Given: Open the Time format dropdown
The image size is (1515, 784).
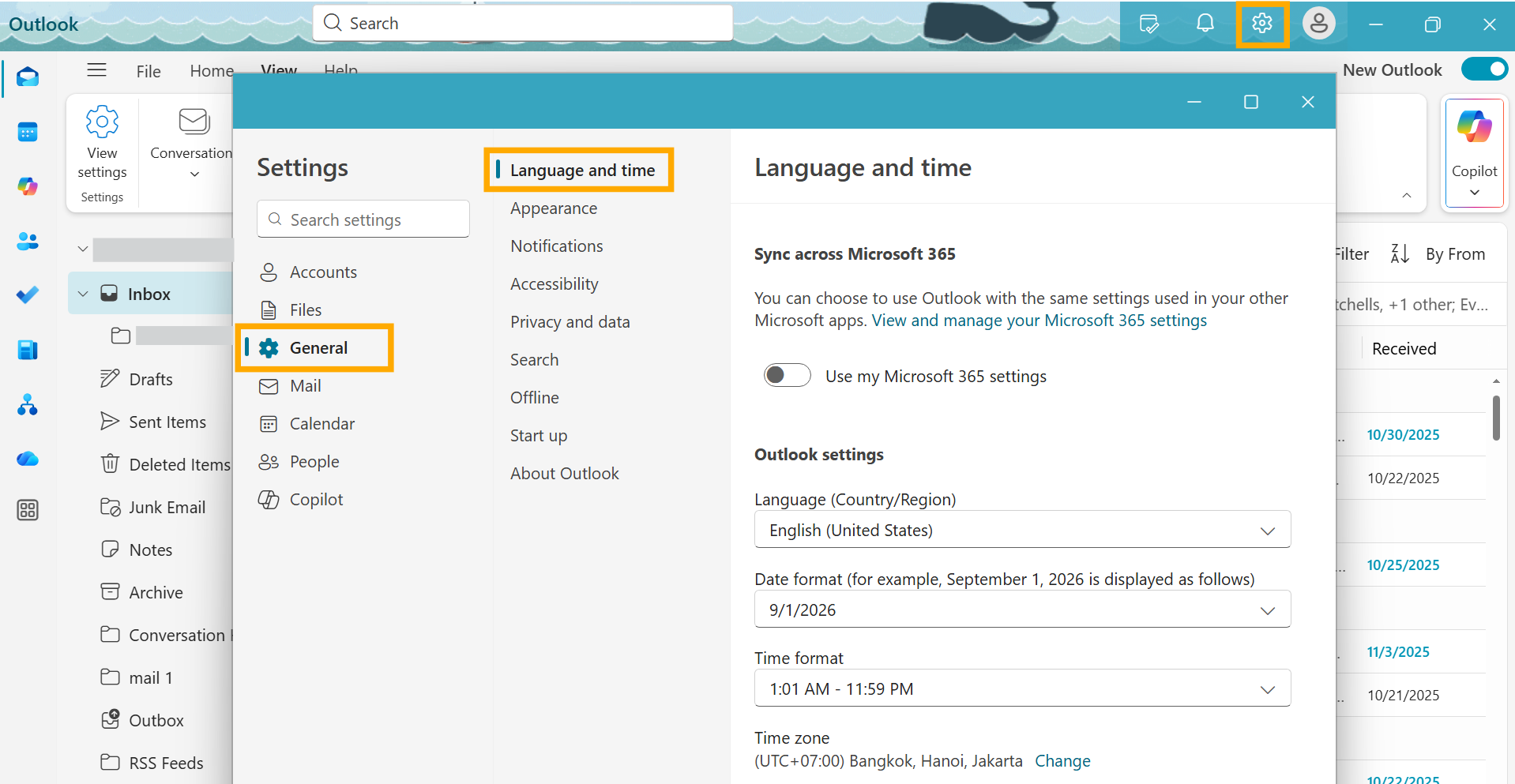Looking at the screenshot, I should pos(1022,688).
